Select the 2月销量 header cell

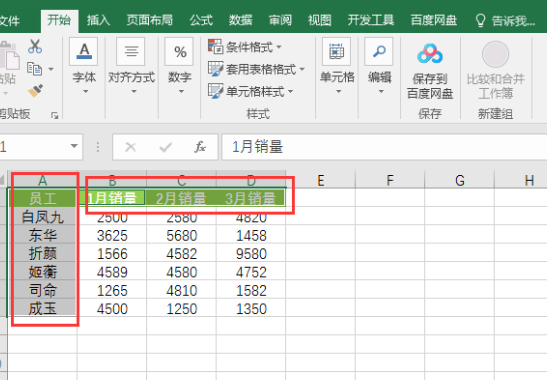tap(181, 198)
